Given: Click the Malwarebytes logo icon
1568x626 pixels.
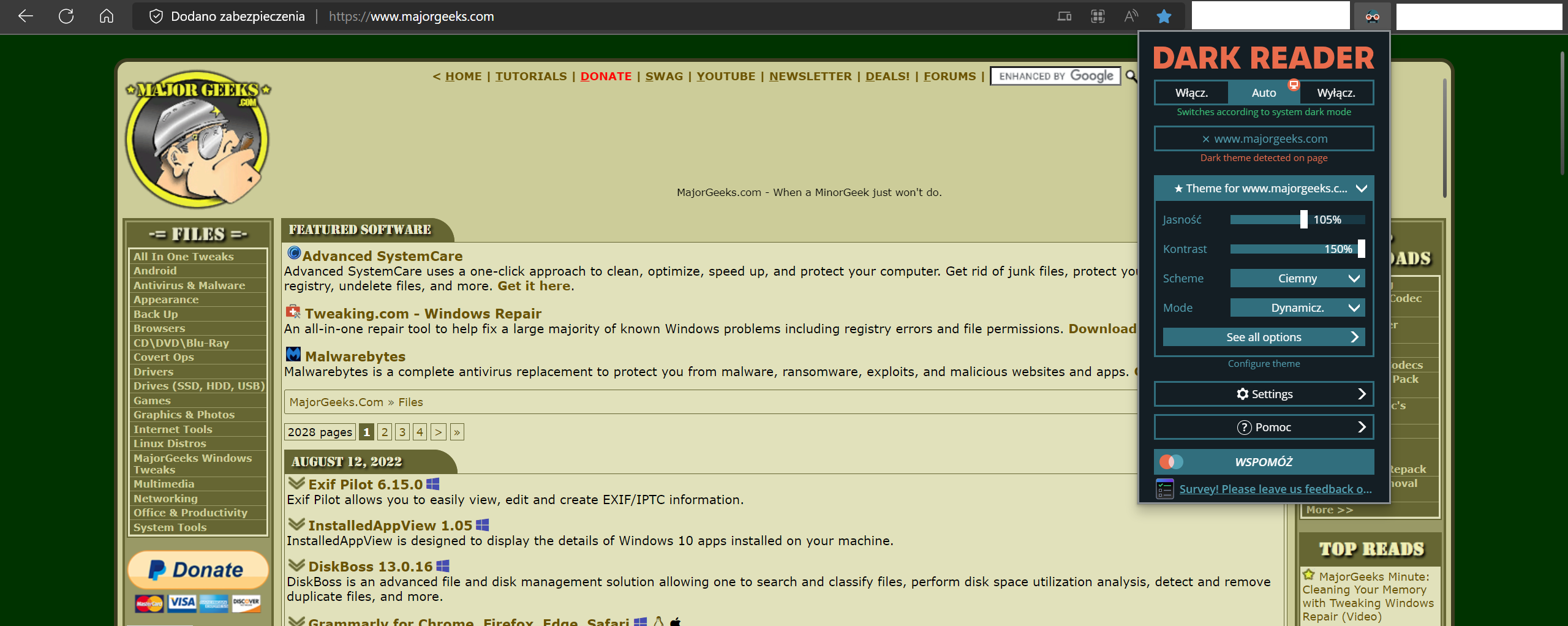Looking at the screenshot, I should 293,354.
